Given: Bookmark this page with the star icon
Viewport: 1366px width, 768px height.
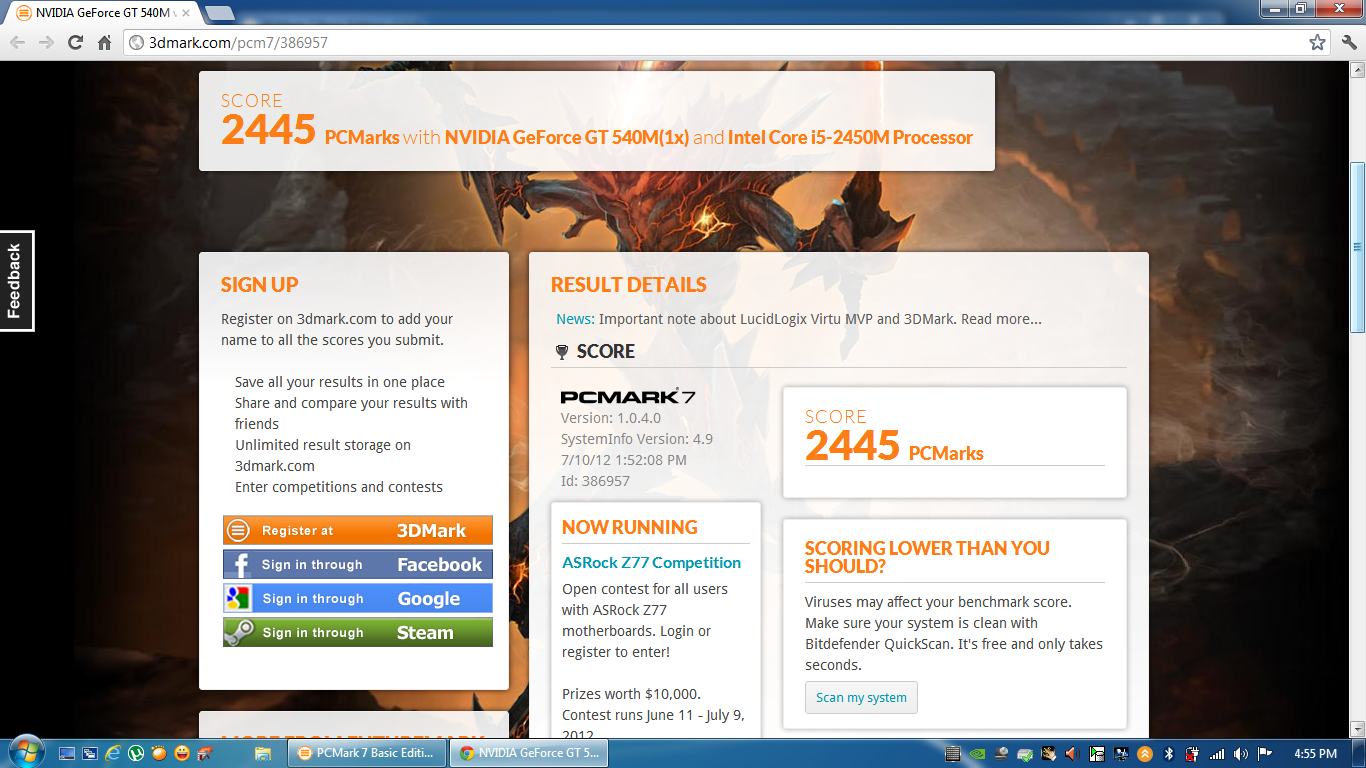Looking at the screenshot, I should (1318, 42).
